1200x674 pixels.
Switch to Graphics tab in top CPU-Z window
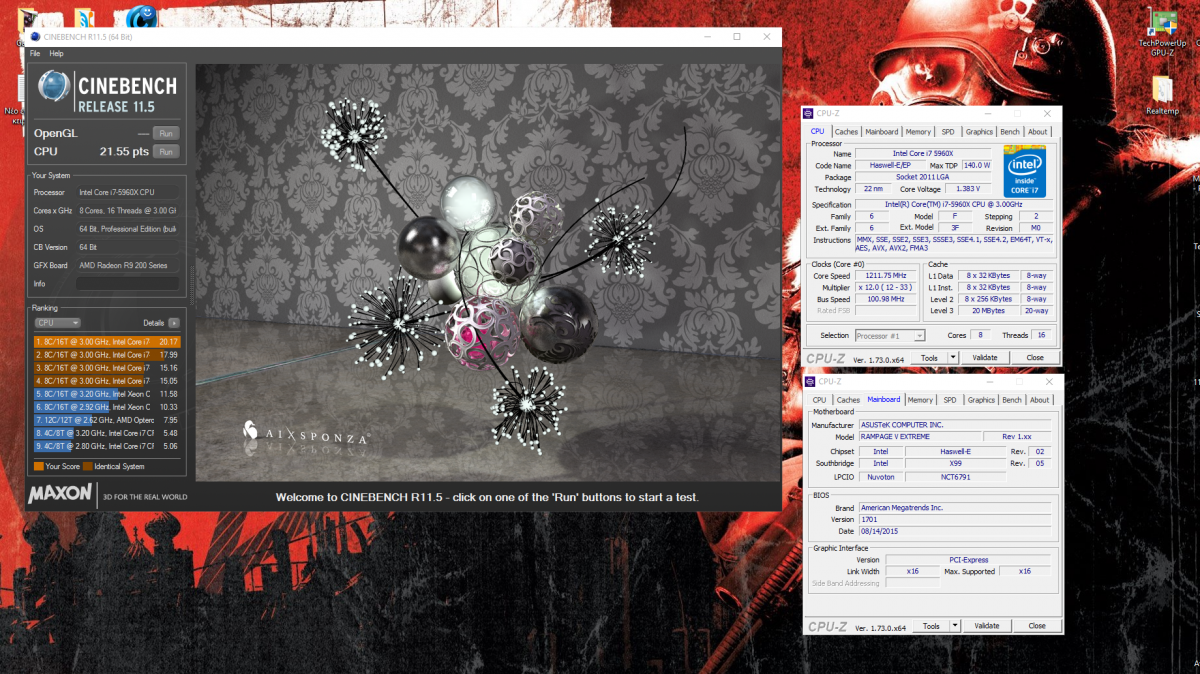[979, 131]
